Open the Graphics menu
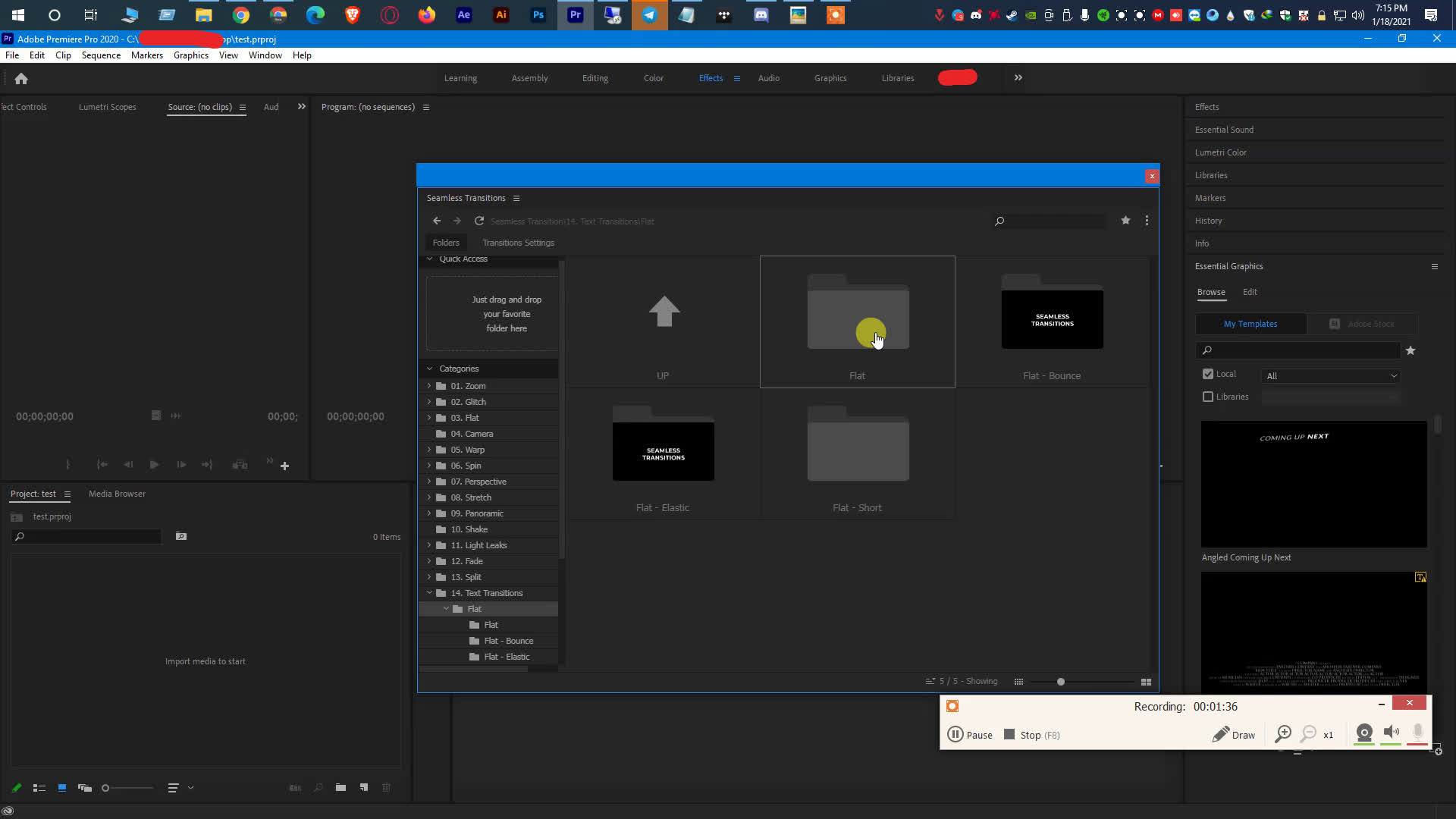 (190, 55)
